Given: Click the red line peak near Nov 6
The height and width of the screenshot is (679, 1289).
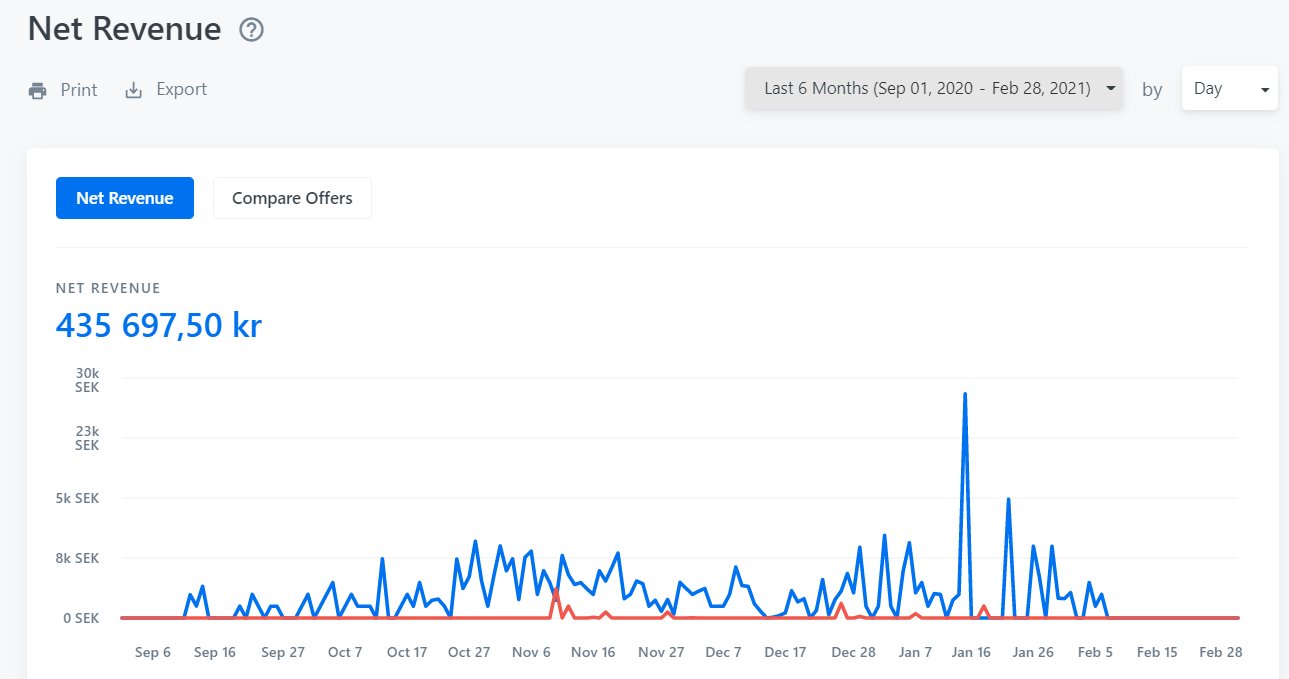Looking at the screenshot, I should pos(556,591).
